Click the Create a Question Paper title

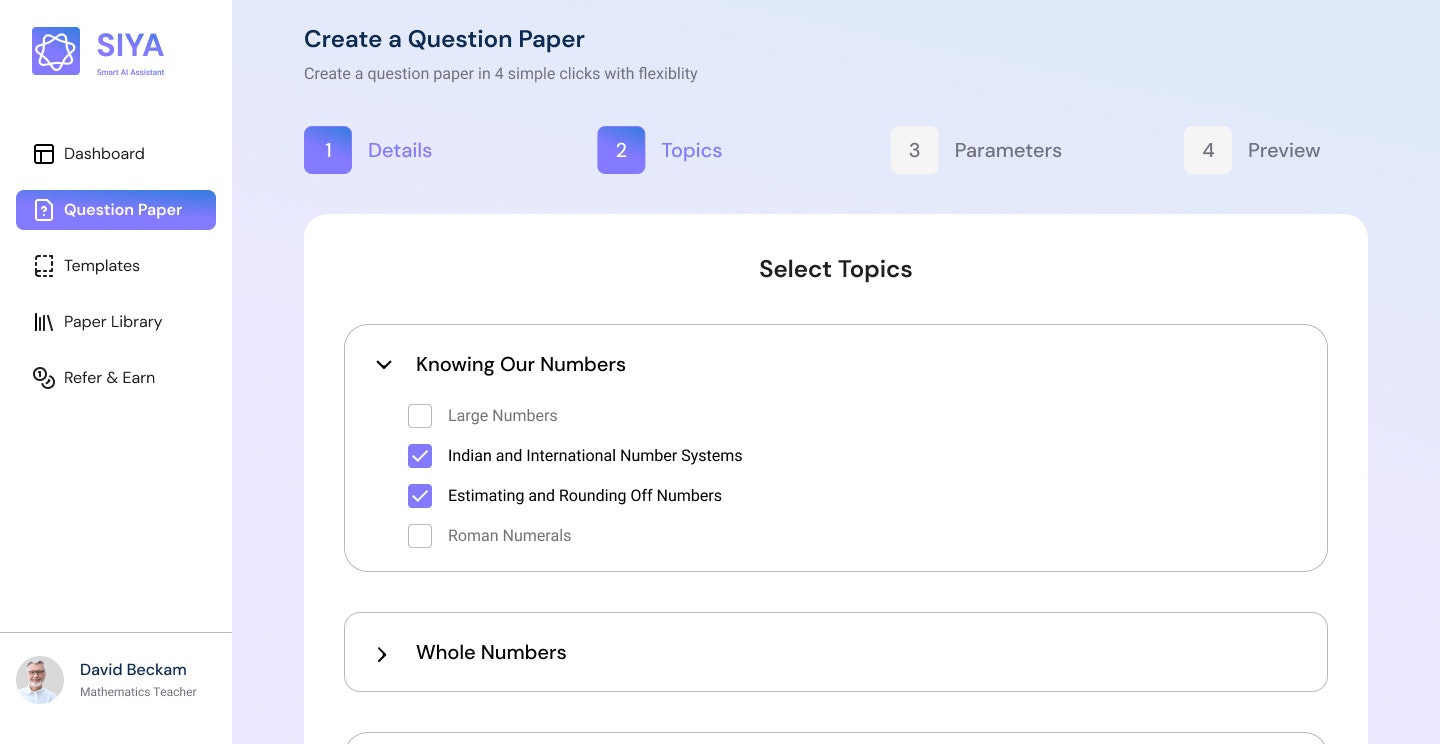tap(444, 39)
